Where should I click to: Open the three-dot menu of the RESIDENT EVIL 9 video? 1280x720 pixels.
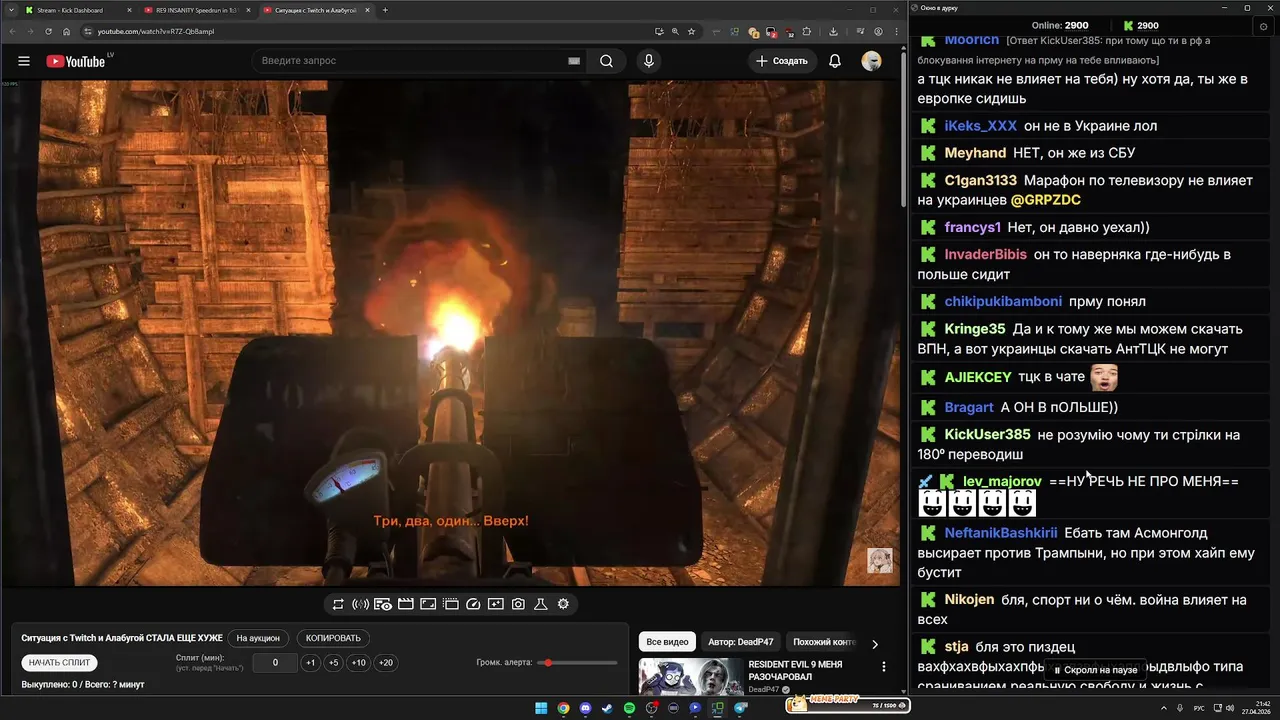point(883,666)
